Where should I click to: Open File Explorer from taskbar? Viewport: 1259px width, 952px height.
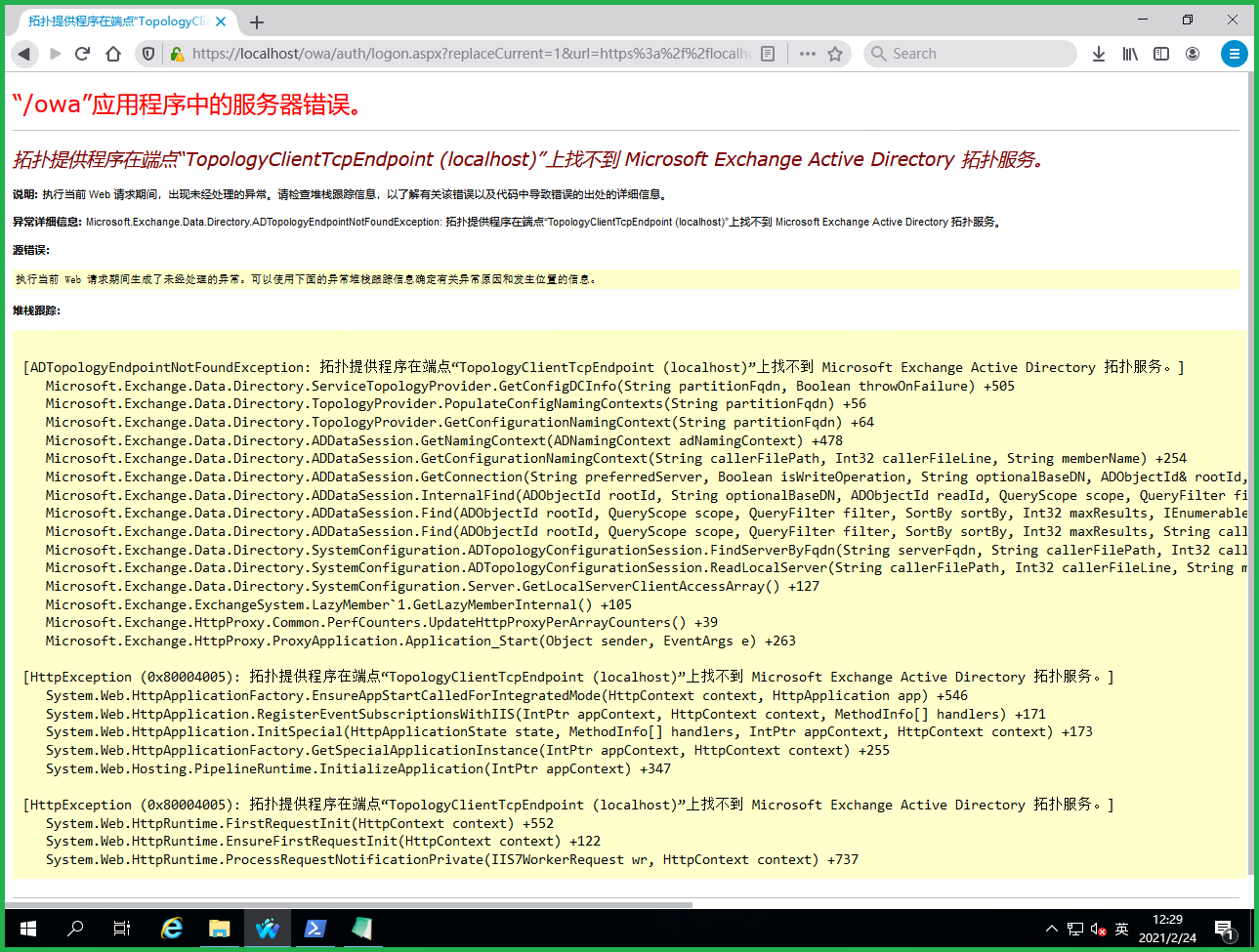(x=219, y=929)
